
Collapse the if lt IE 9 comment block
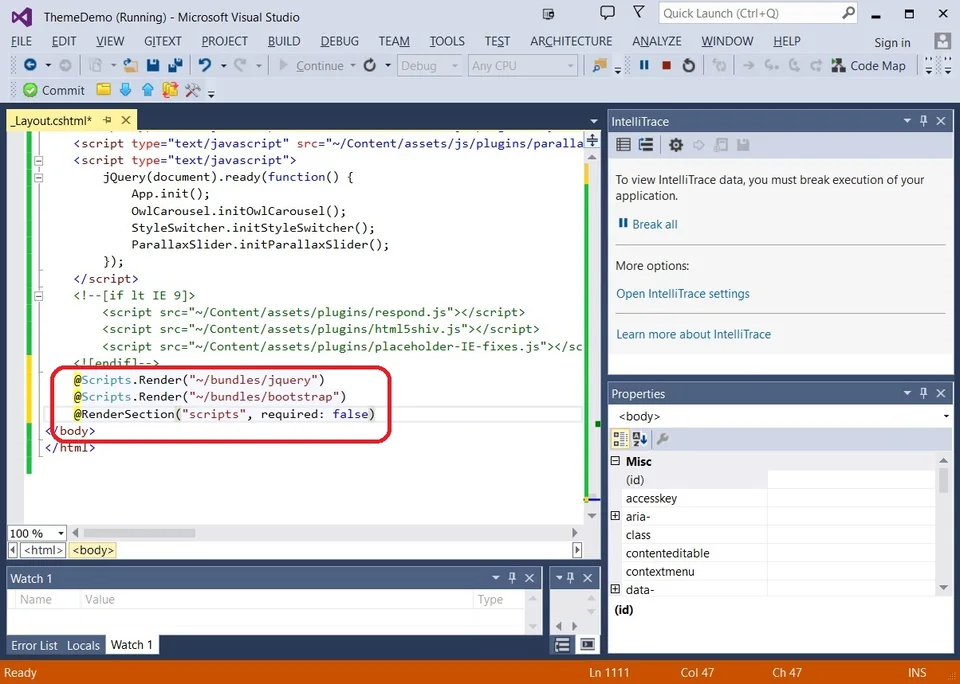click(x=39, y=296)
